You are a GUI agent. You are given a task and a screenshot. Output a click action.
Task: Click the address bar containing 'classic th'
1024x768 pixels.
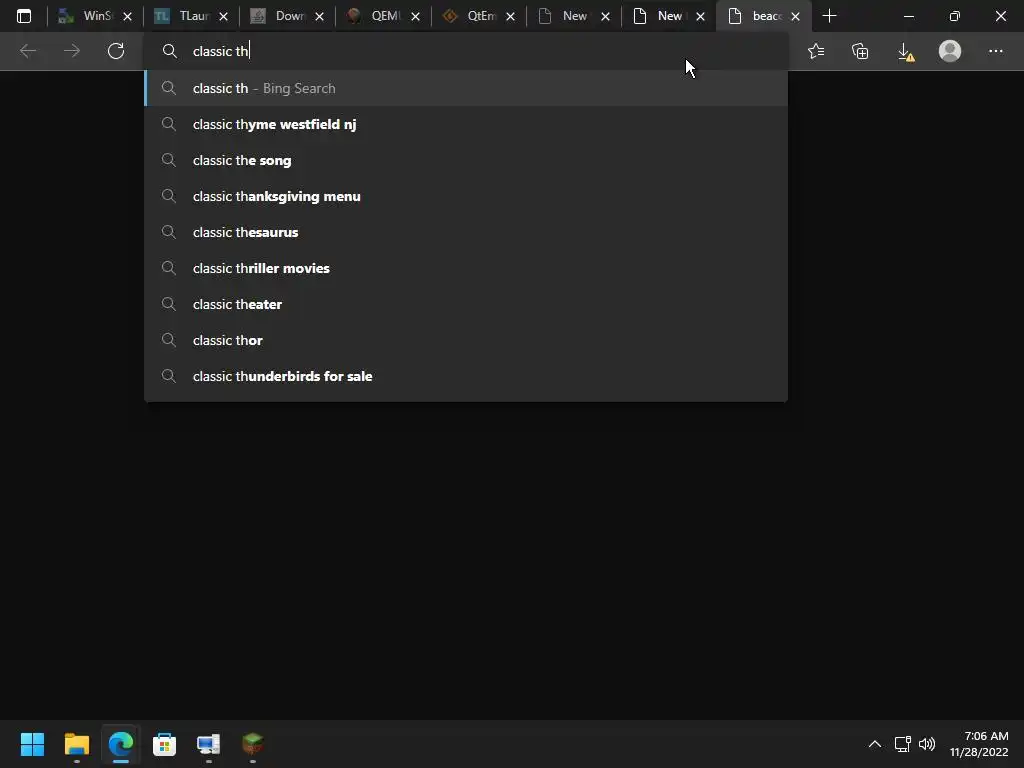[x=466, y=51]
